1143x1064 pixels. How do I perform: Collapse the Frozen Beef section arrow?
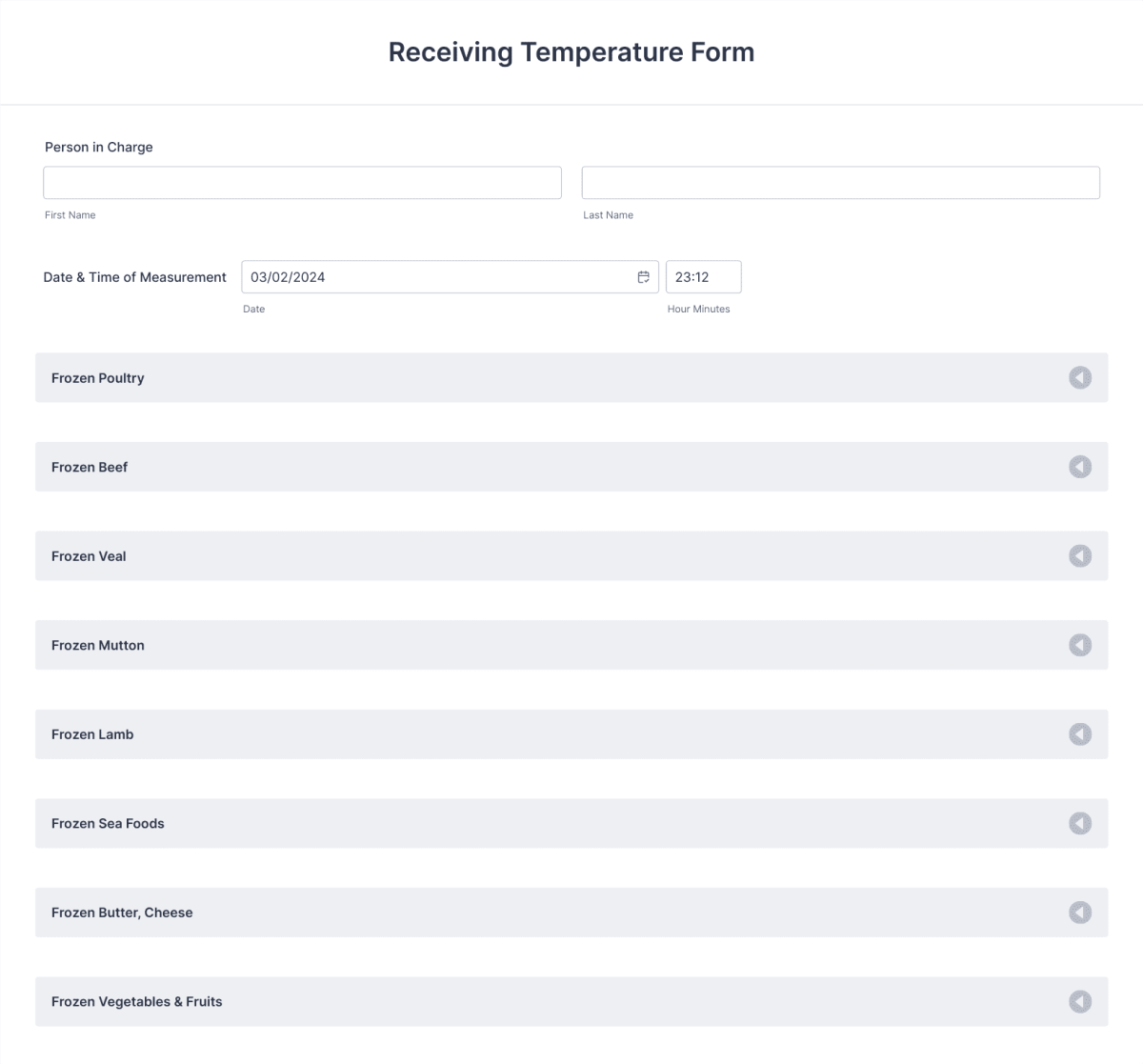point(1080,467)
